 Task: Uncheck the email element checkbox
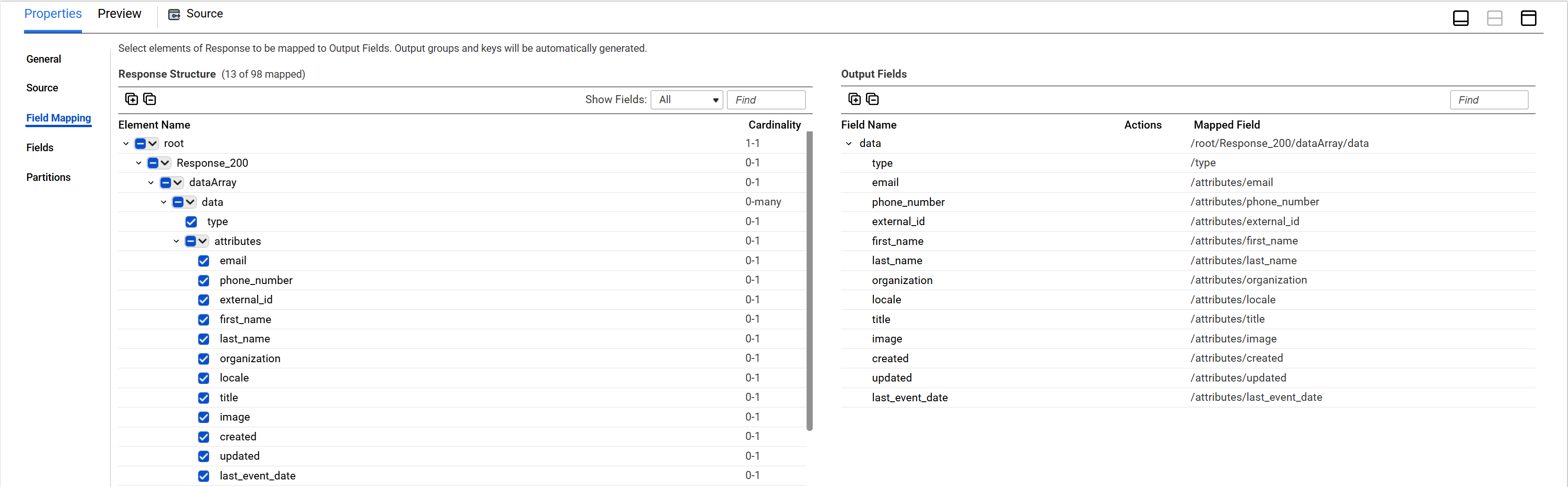click(x=204, y=261)
